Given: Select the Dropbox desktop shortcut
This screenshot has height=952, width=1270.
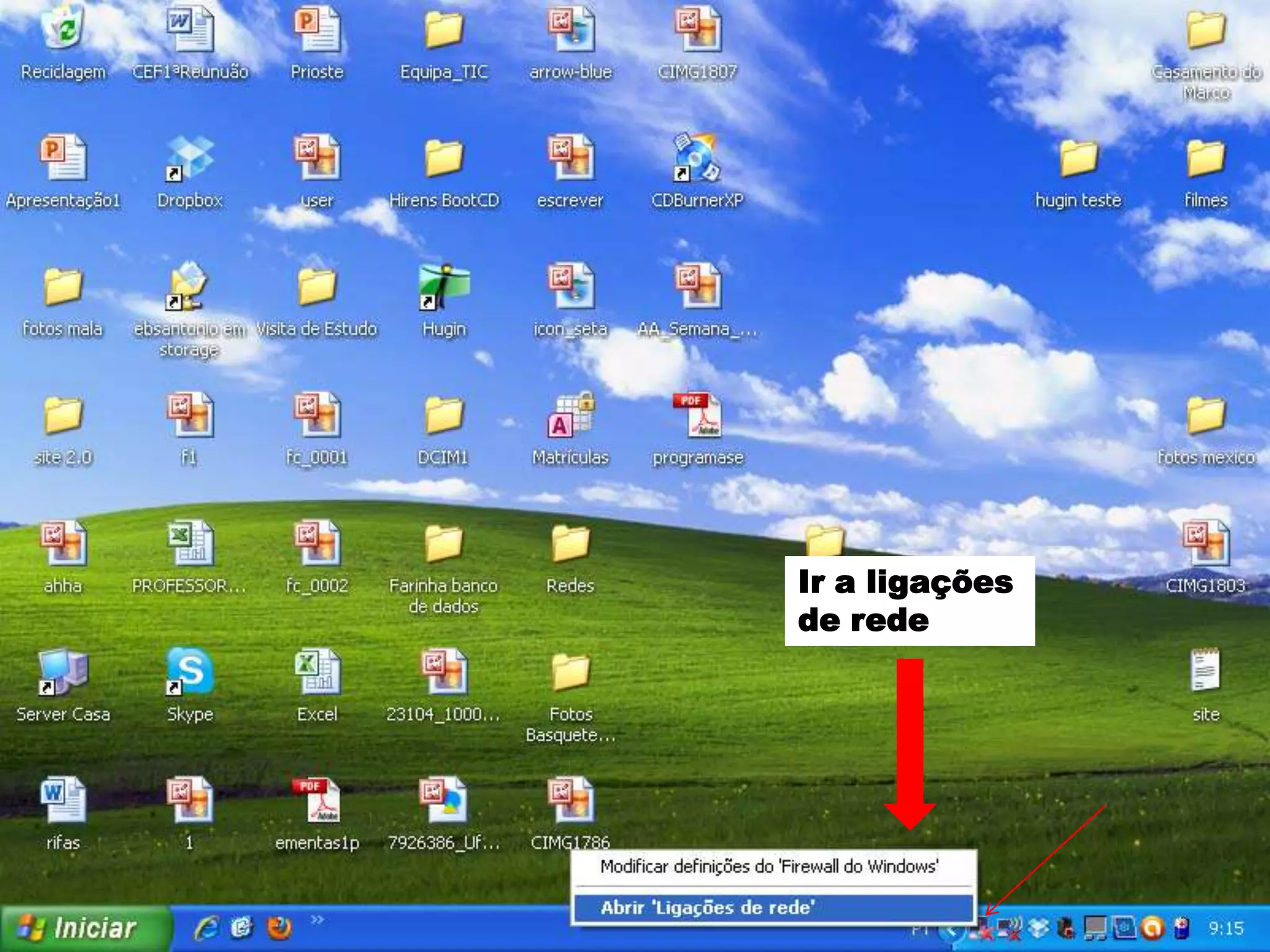Looking at the screenshot, I should (190, 158).
